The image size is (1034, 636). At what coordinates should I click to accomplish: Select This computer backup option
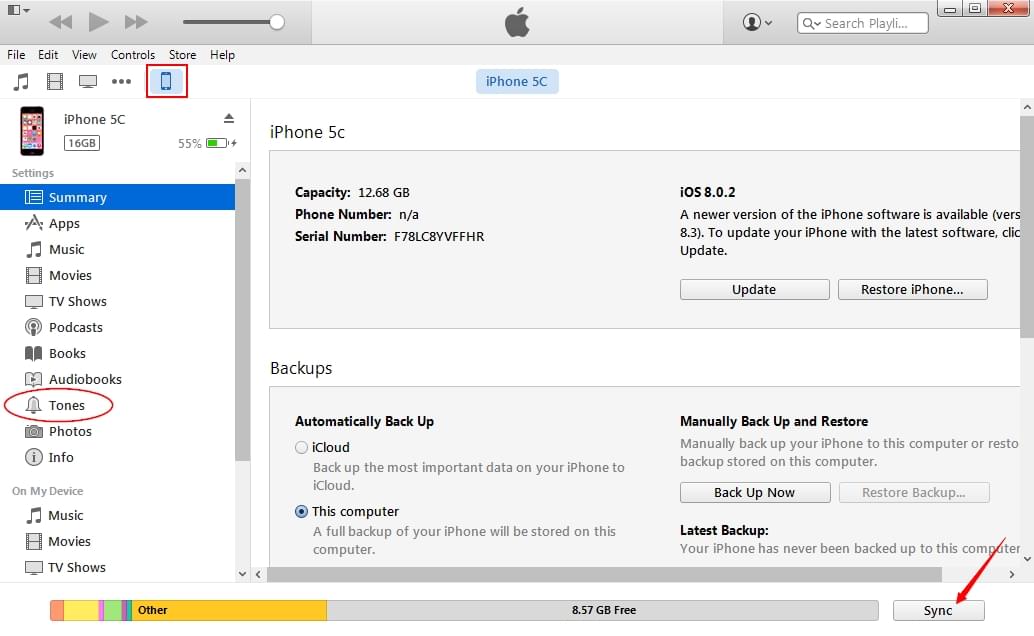[x=302, y=512]
